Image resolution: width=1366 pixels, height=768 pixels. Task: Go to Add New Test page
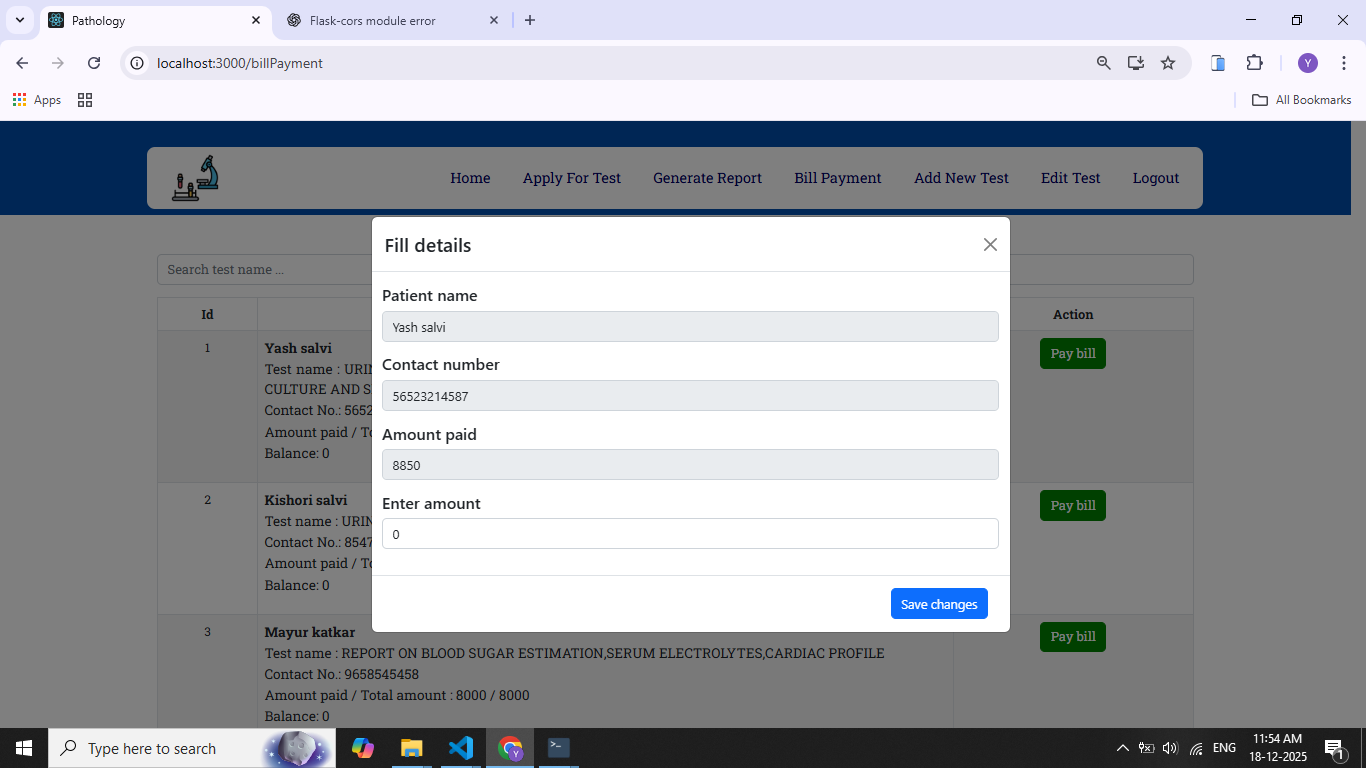click(961, 178)
